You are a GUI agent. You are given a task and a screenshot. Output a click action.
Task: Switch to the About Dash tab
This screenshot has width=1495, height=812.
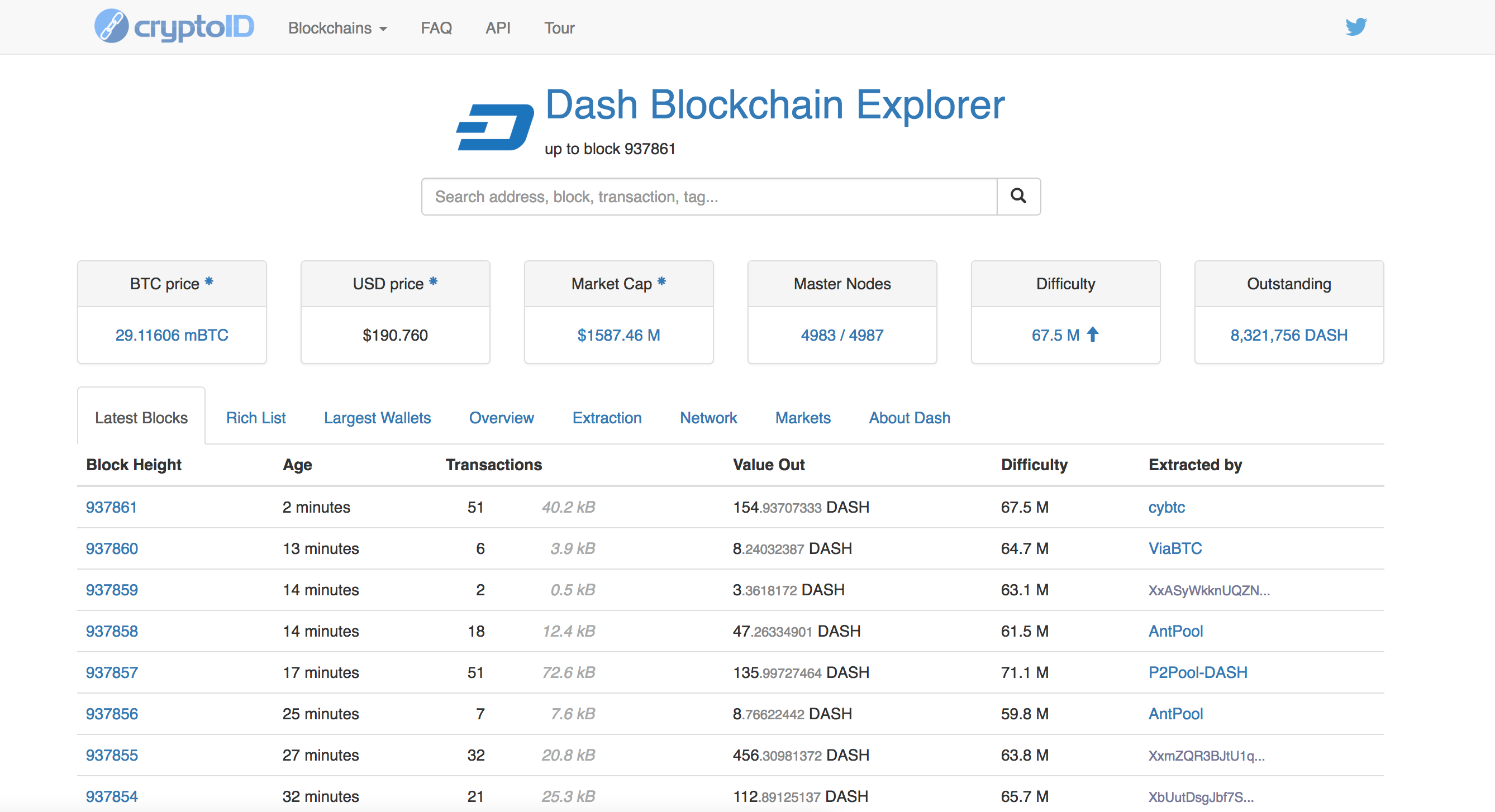tap(910, 418)
